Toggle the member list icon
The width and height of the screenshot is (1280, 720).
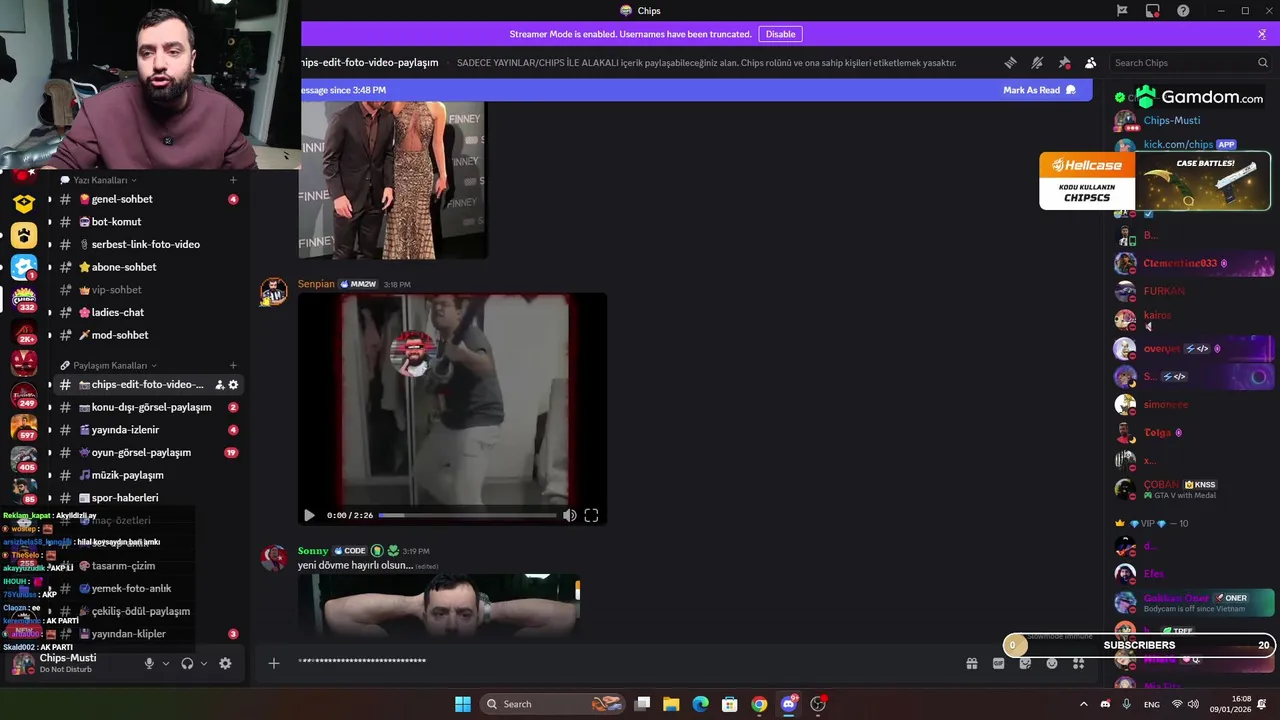1091,62
